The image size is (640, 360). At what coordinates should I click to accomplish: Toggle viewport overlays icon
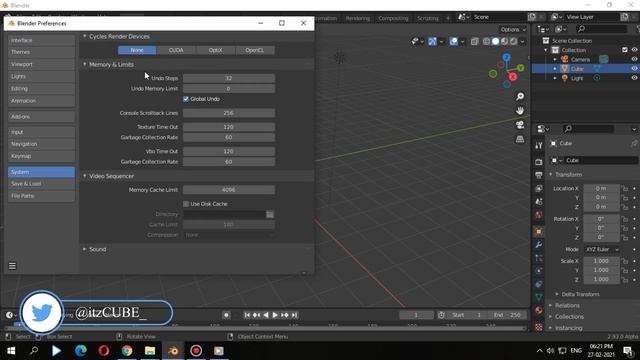pos(453,41)
